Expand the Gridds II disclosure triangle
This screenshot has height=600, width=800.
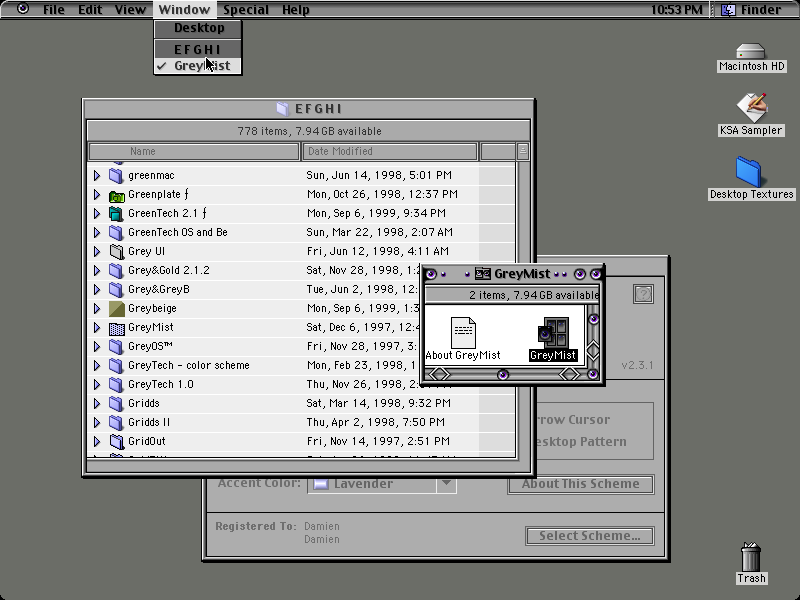point(97,422)
